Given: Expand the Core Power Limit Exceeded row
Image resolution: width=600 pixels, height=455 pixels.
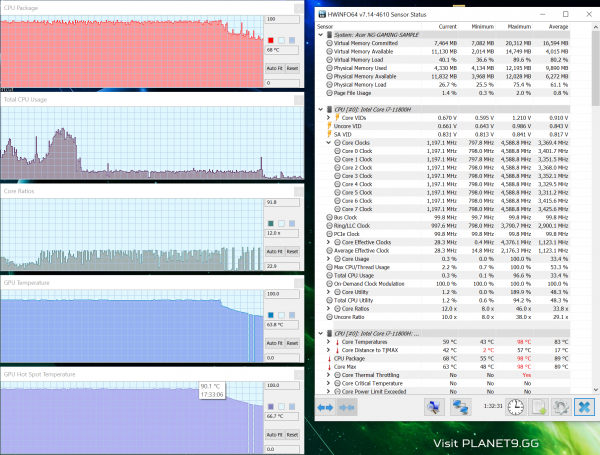Looking at the screenshot, I should pyautogui.click(x=329, y=391).
